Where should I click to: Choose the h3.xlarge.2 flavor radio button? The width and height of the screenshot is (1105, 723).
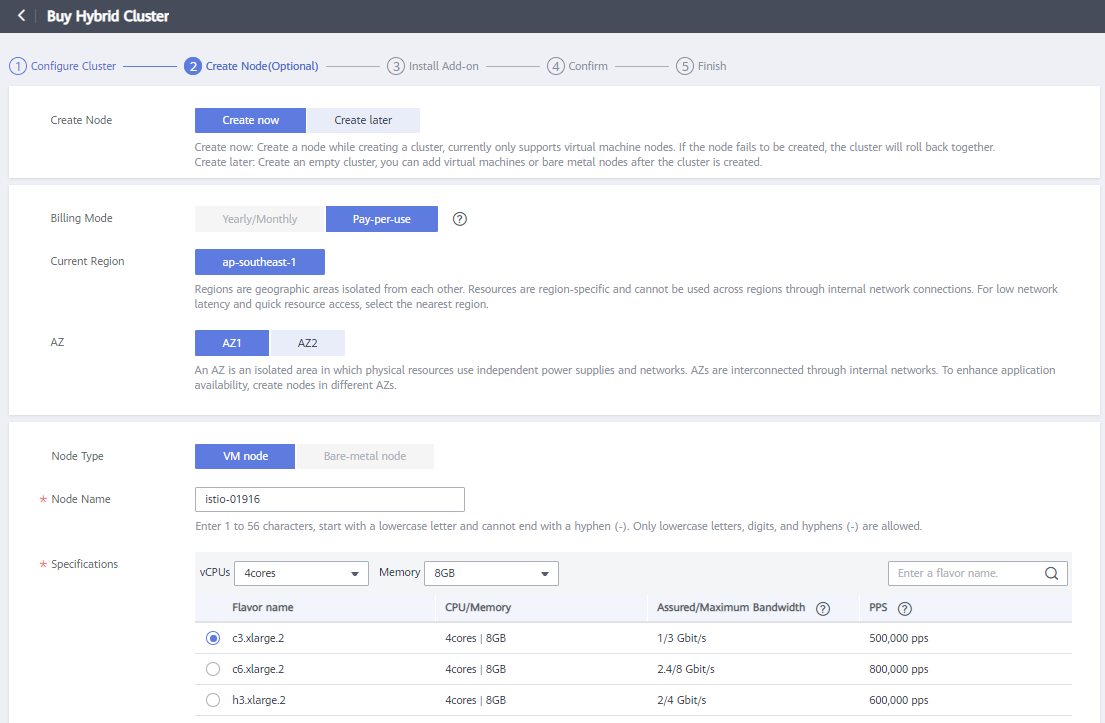tap(212, 700)
